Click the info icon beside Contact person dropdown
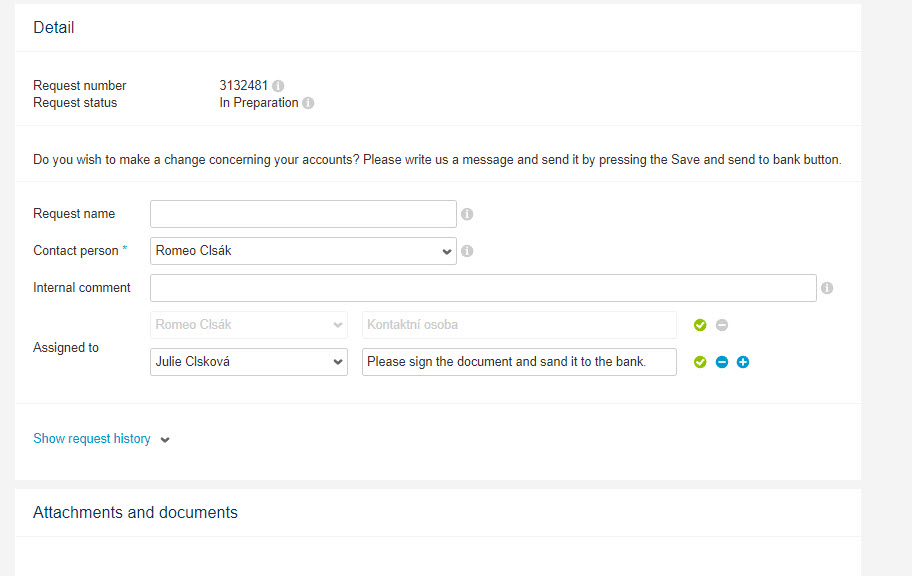912x576 pixels. [467, 251]
